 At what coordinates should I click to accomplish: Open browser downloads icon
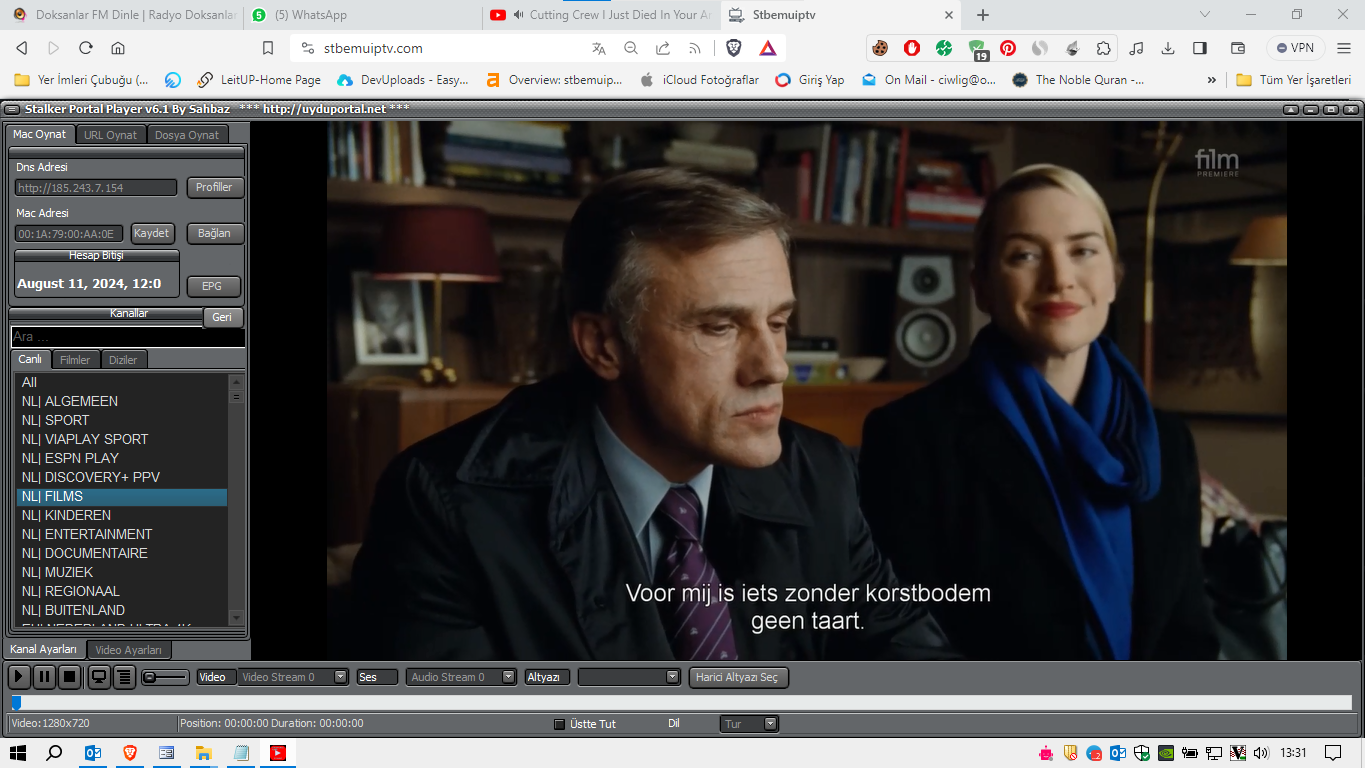[x=1168, y=48]
